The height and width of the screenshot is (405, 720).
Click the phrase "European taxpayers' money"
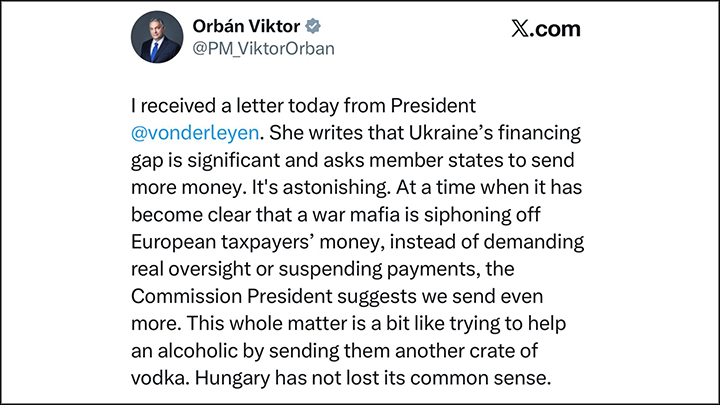pos(246,240)
